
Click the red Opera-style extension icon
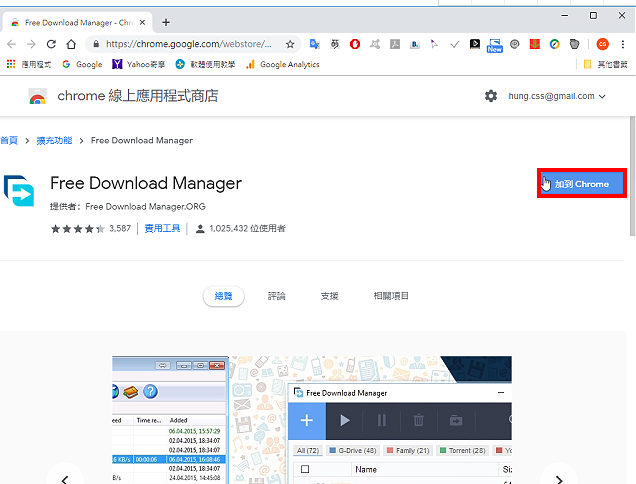(355, 44)
